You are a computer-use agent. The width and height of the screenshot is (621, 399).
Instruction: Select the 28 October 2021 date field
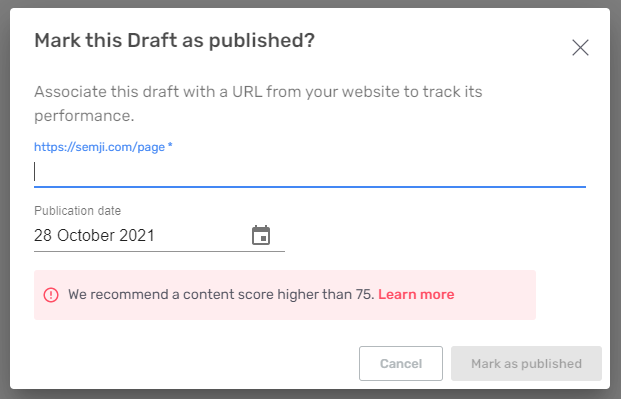[159, 235]
